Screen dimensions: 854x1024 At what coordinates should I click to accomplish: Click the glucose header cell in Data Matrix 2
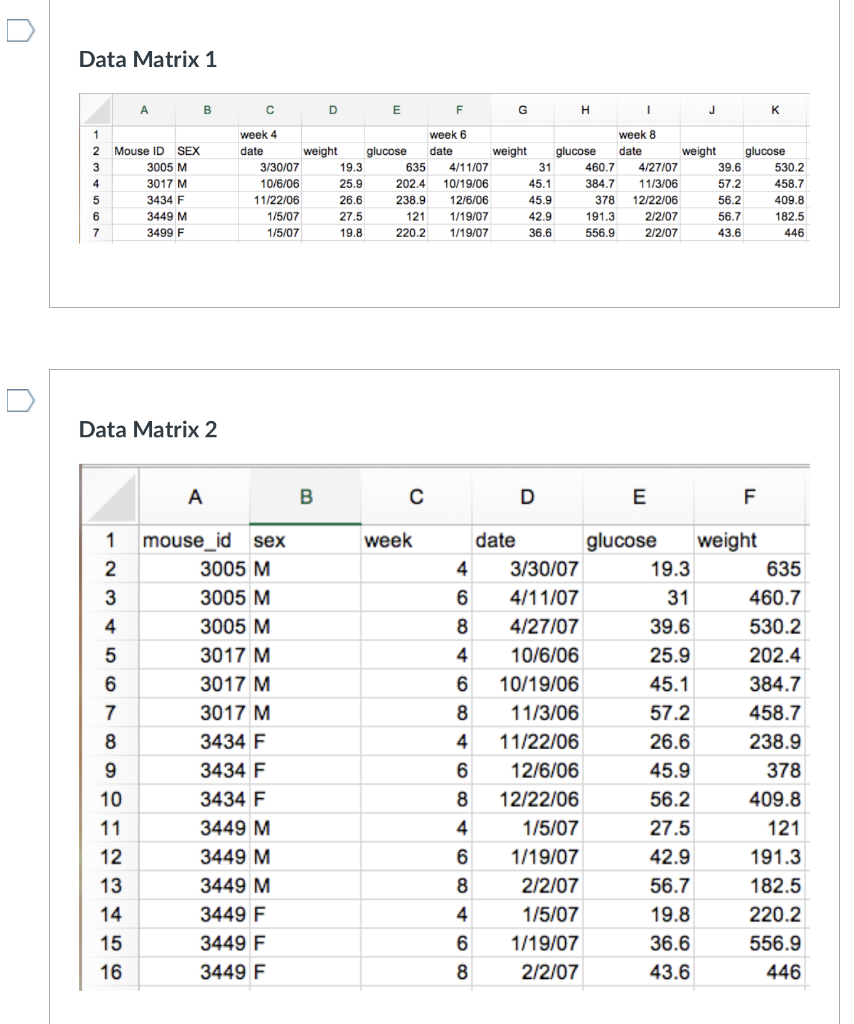[638, 541]
